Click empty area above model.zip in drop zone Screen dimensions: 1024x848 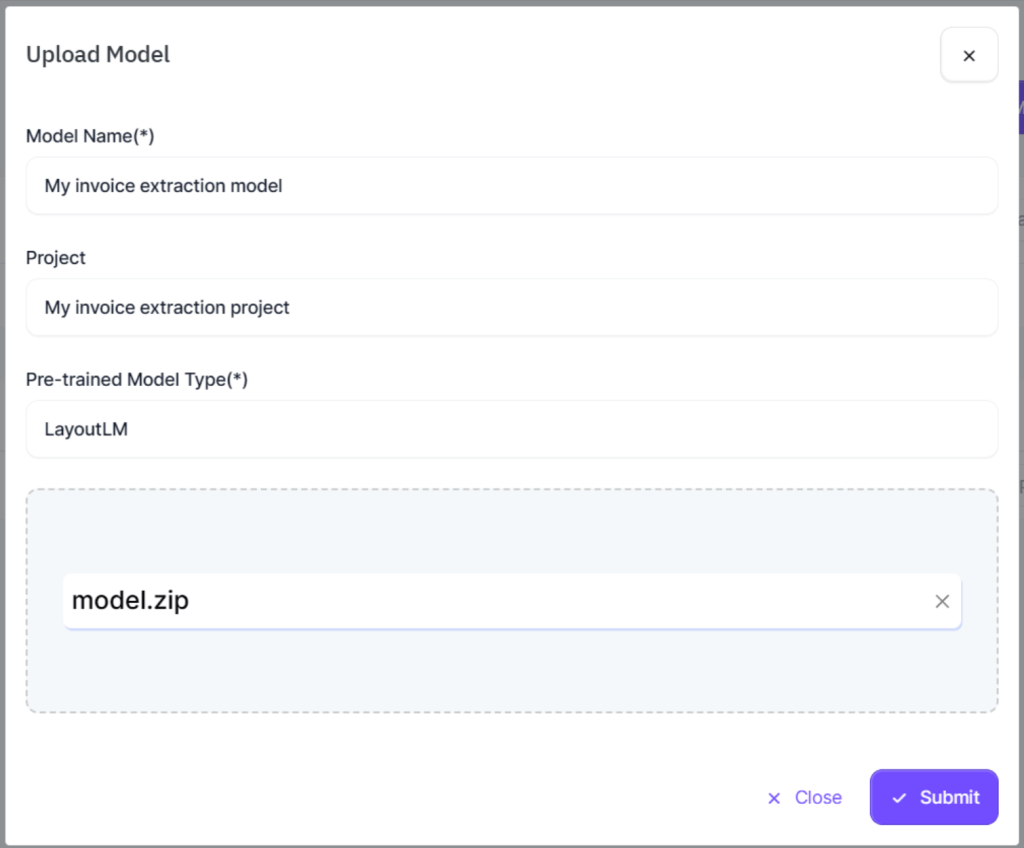point(512,532)
